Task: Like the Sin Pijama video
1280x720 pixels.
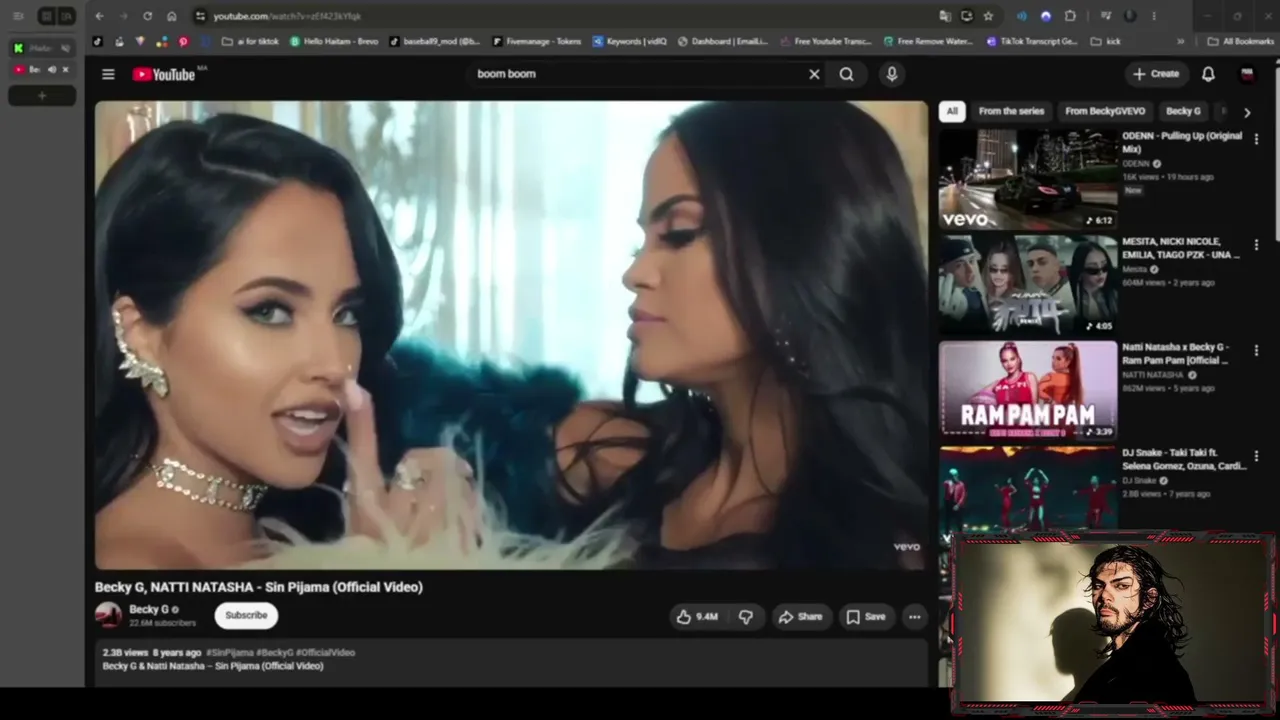Action: coord(697,617)
